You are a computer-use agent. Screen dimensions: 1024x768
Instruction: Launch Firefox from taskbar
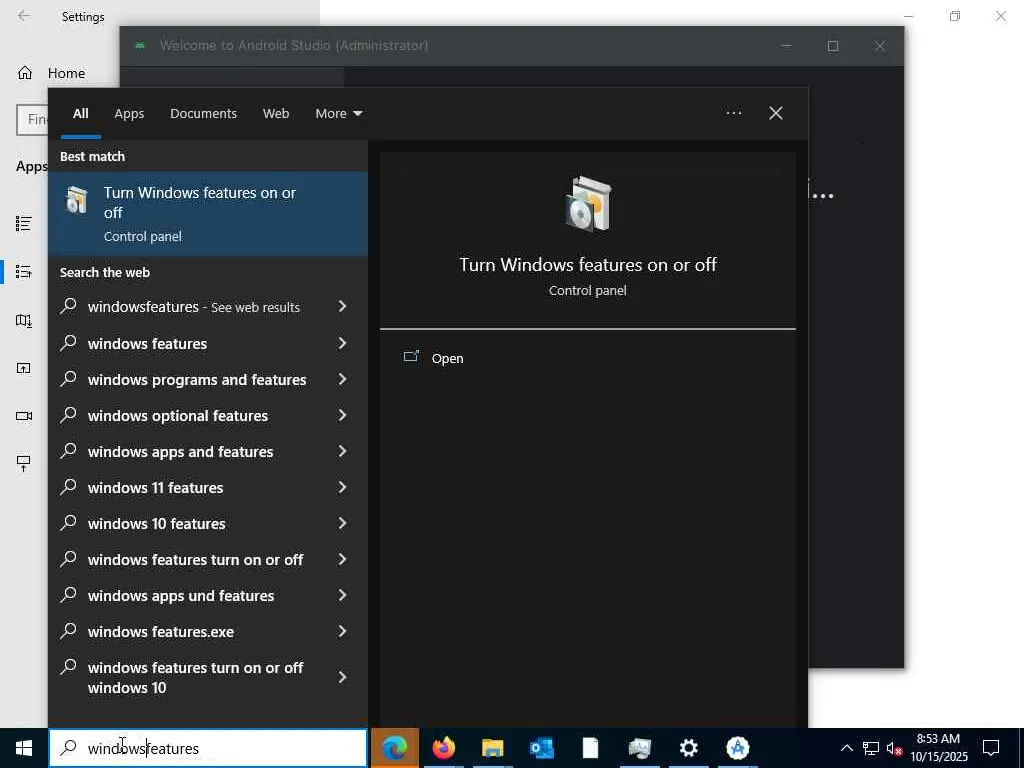pos(444,748)
